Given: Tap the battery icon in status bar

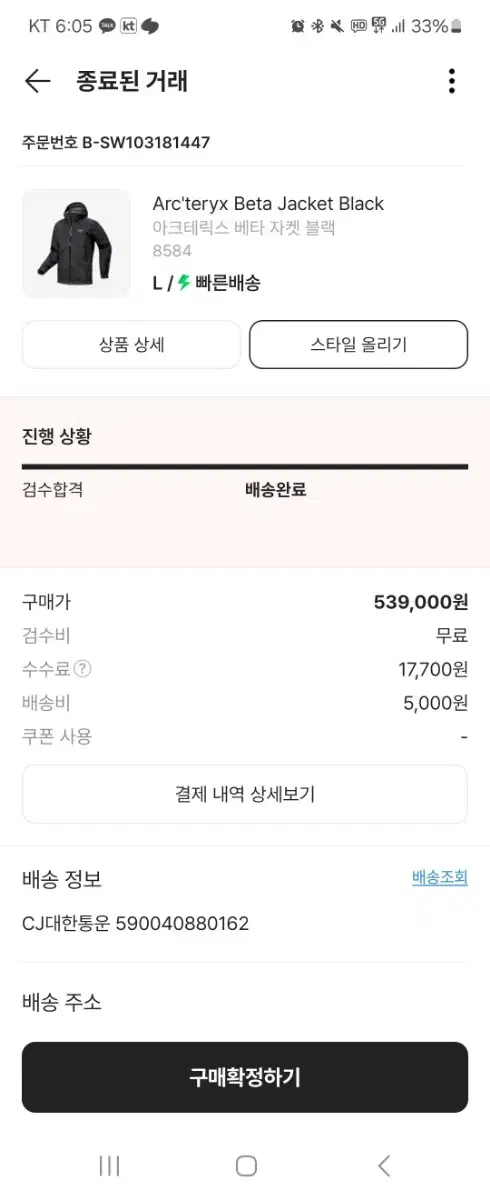Looking at the screenshot, I should 457,26.
